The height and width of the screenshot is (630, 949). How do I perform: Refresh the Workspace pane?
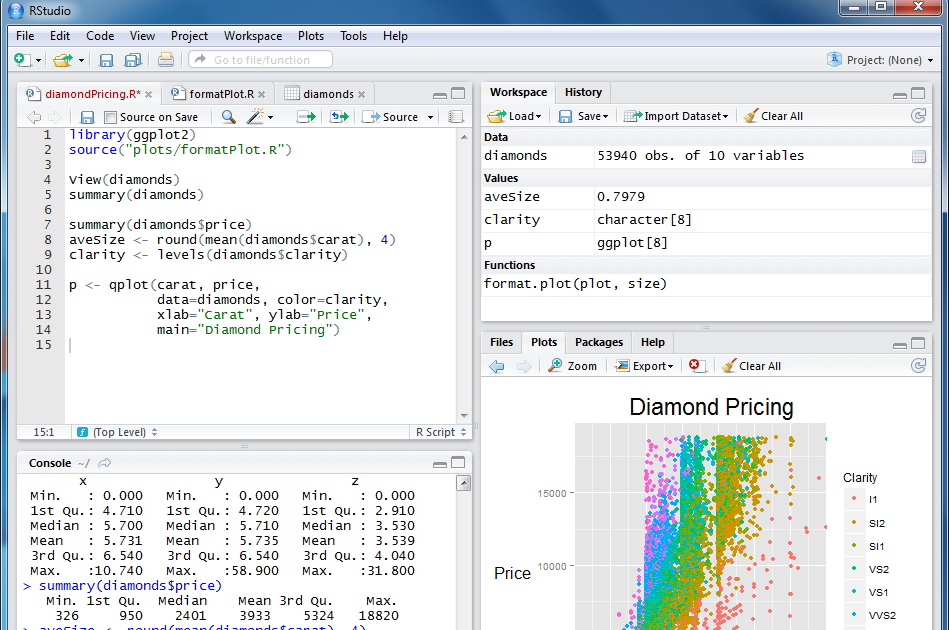(x=918, y=116)
